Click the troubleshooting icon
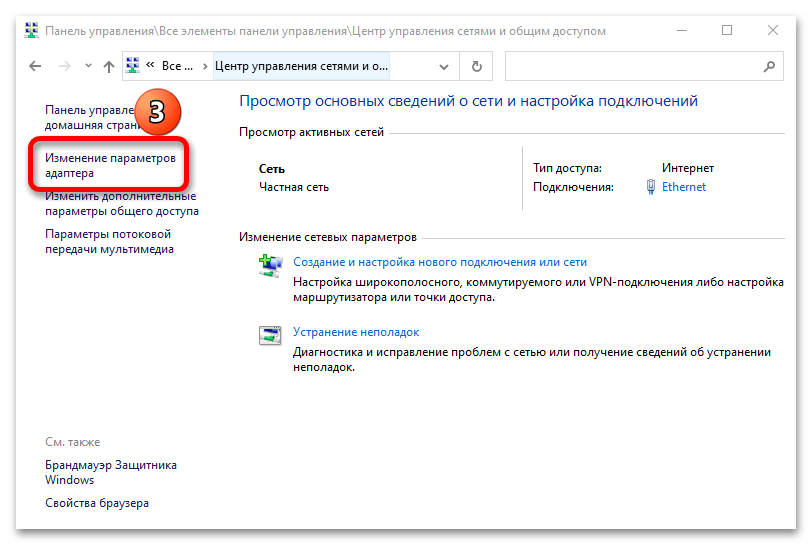The height and width of the screenshot is (545, 812). pos(270,335)
